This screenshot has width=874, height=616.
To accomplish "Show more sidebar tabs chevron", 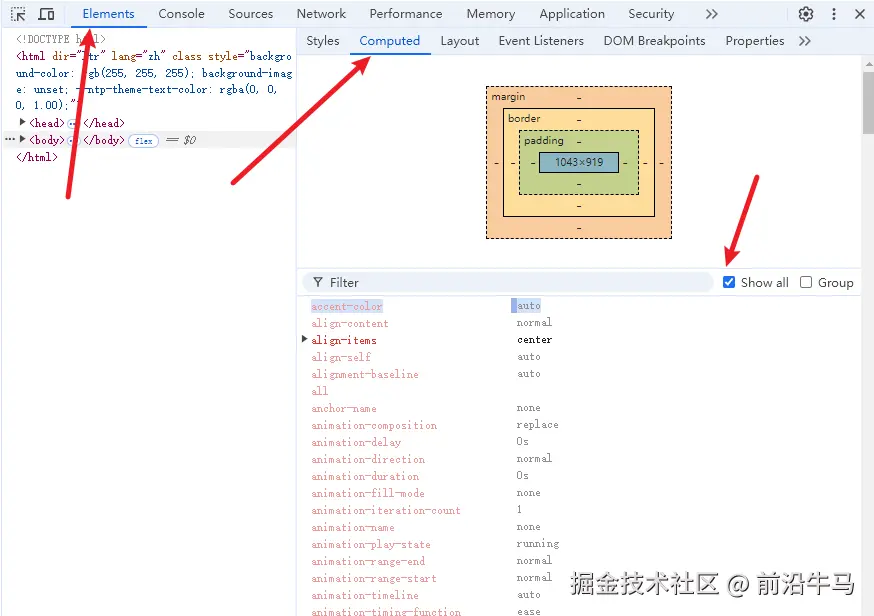I will click(x=804, y=41).
